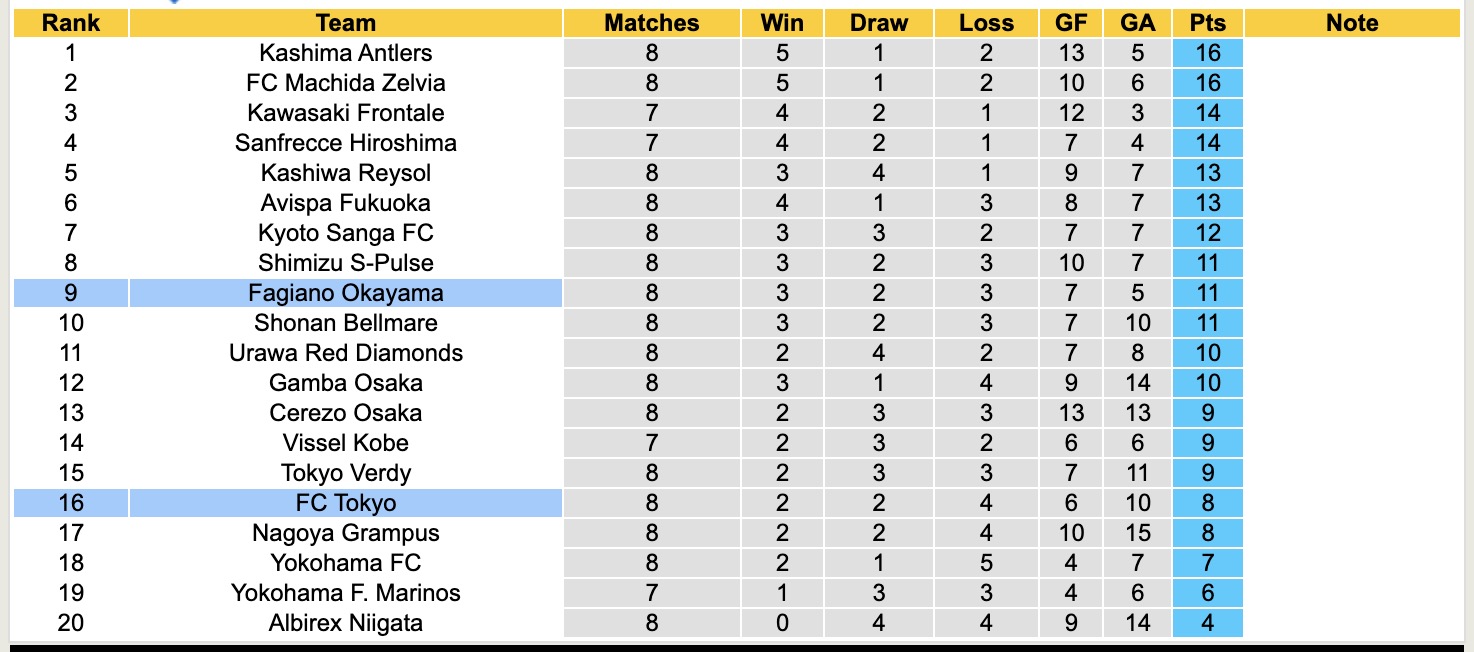This screenshot has width=1474, height=652.
Task: Open the Kashima Antlers team link
Action: coord(345,53)
